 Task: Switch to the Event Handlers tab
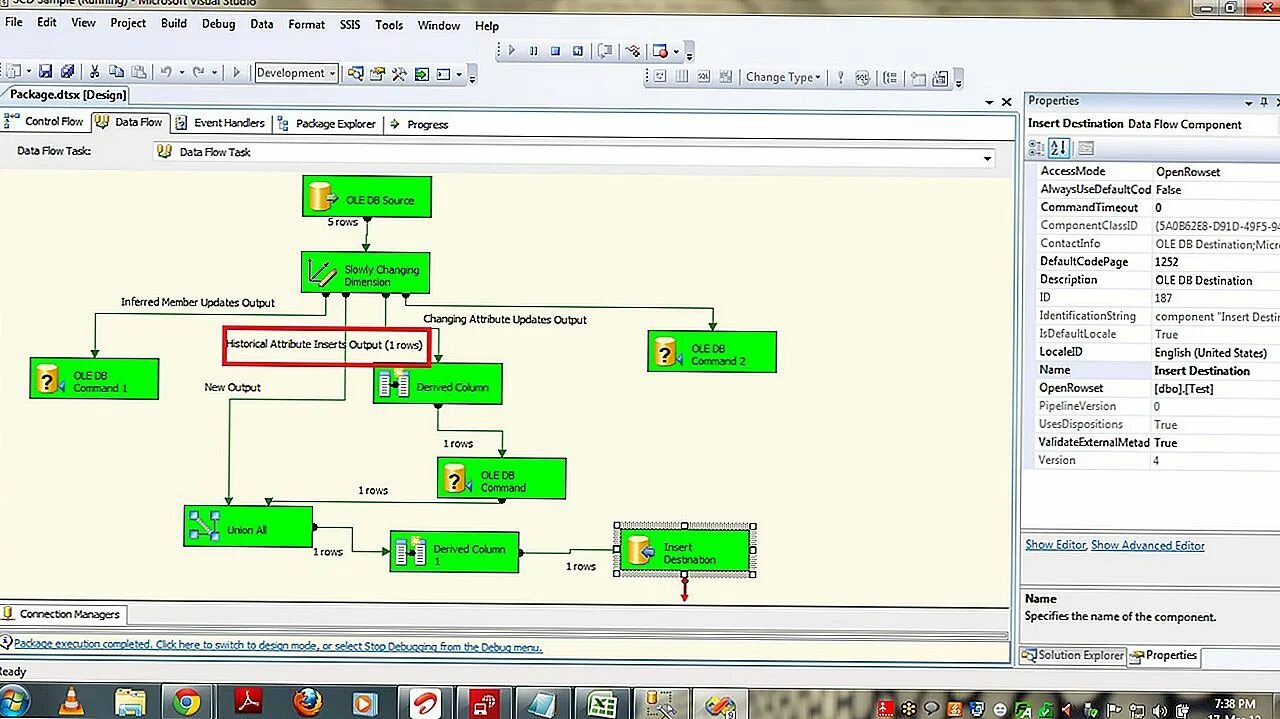220,123
